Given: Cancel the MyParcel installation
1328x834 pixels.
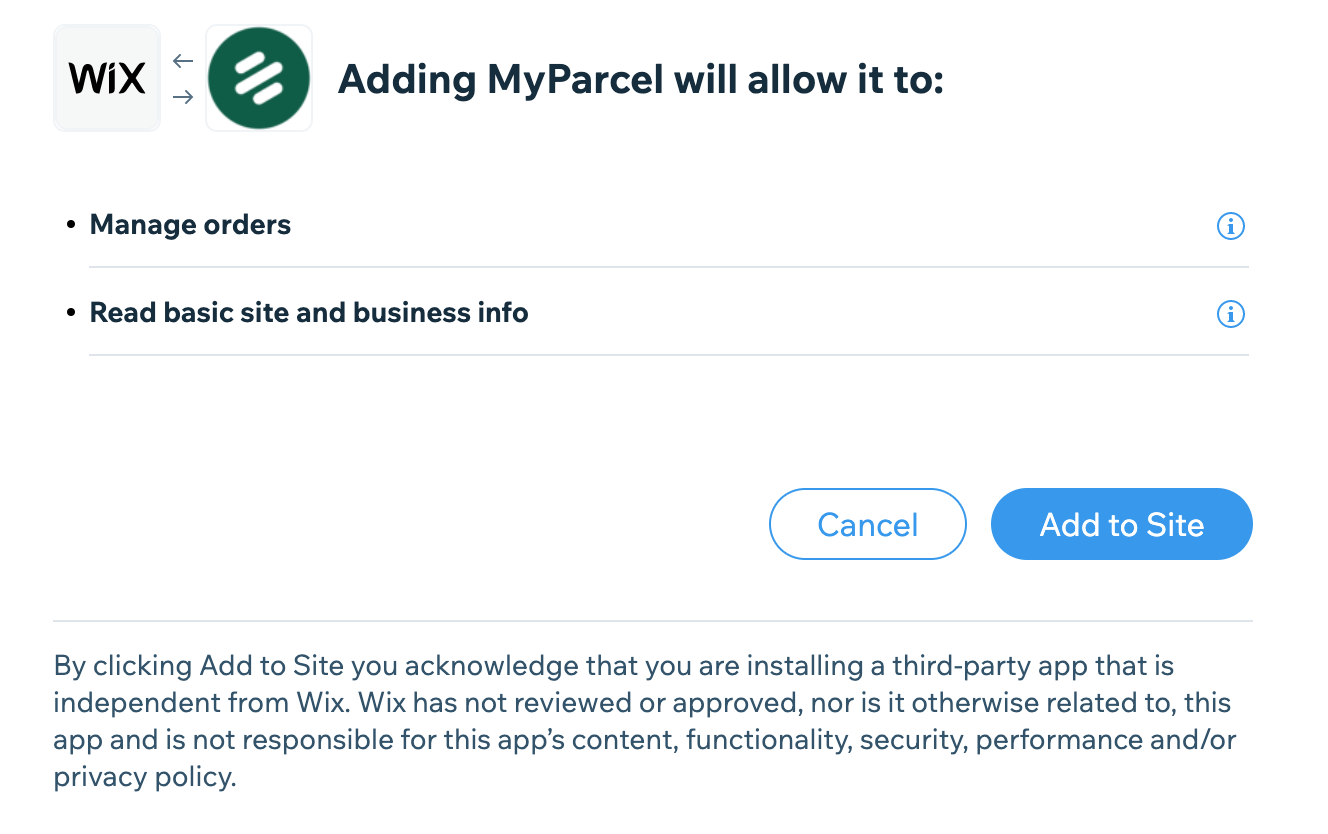Looking at the screenshot, I should point(867,523).
